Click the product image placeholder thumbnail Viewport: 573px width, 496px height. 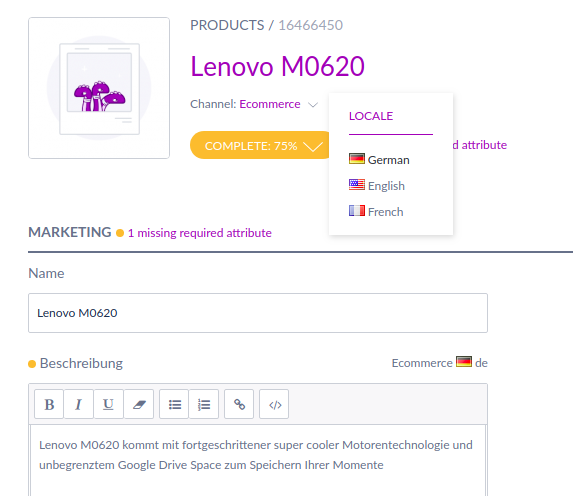click(x=99, y=88)
